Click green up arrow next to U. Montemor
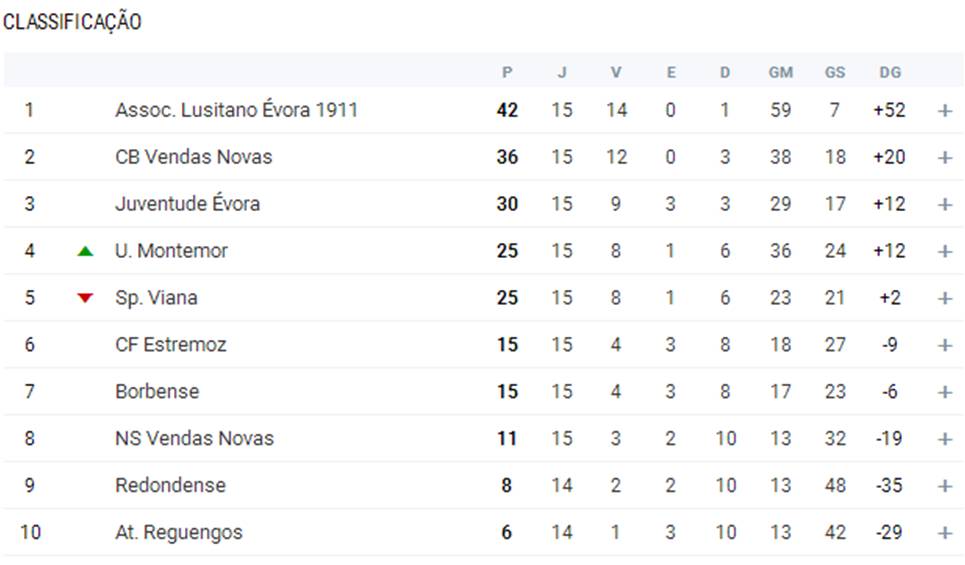The height and width of the screenshot is (565, 965). click(x=85, y=251)
